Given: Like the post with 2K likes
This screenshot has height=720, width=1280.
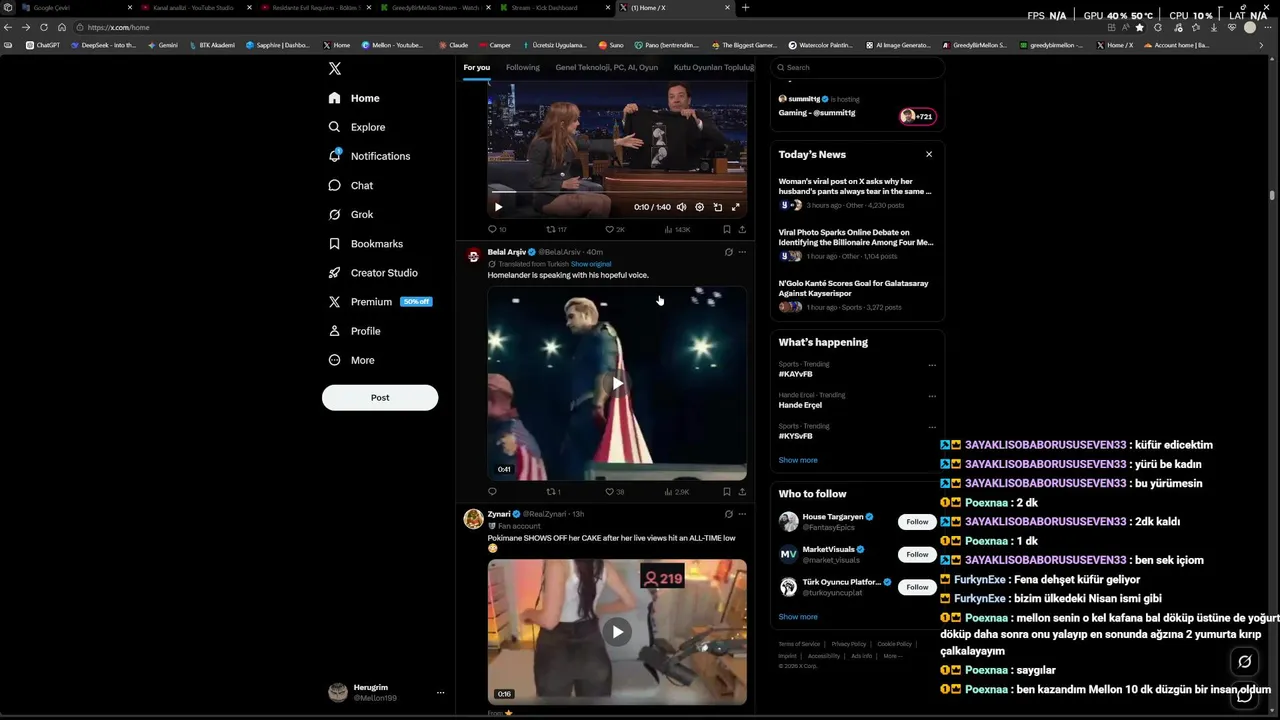Looking at the screenshot, I should click(x=615, y=229).
